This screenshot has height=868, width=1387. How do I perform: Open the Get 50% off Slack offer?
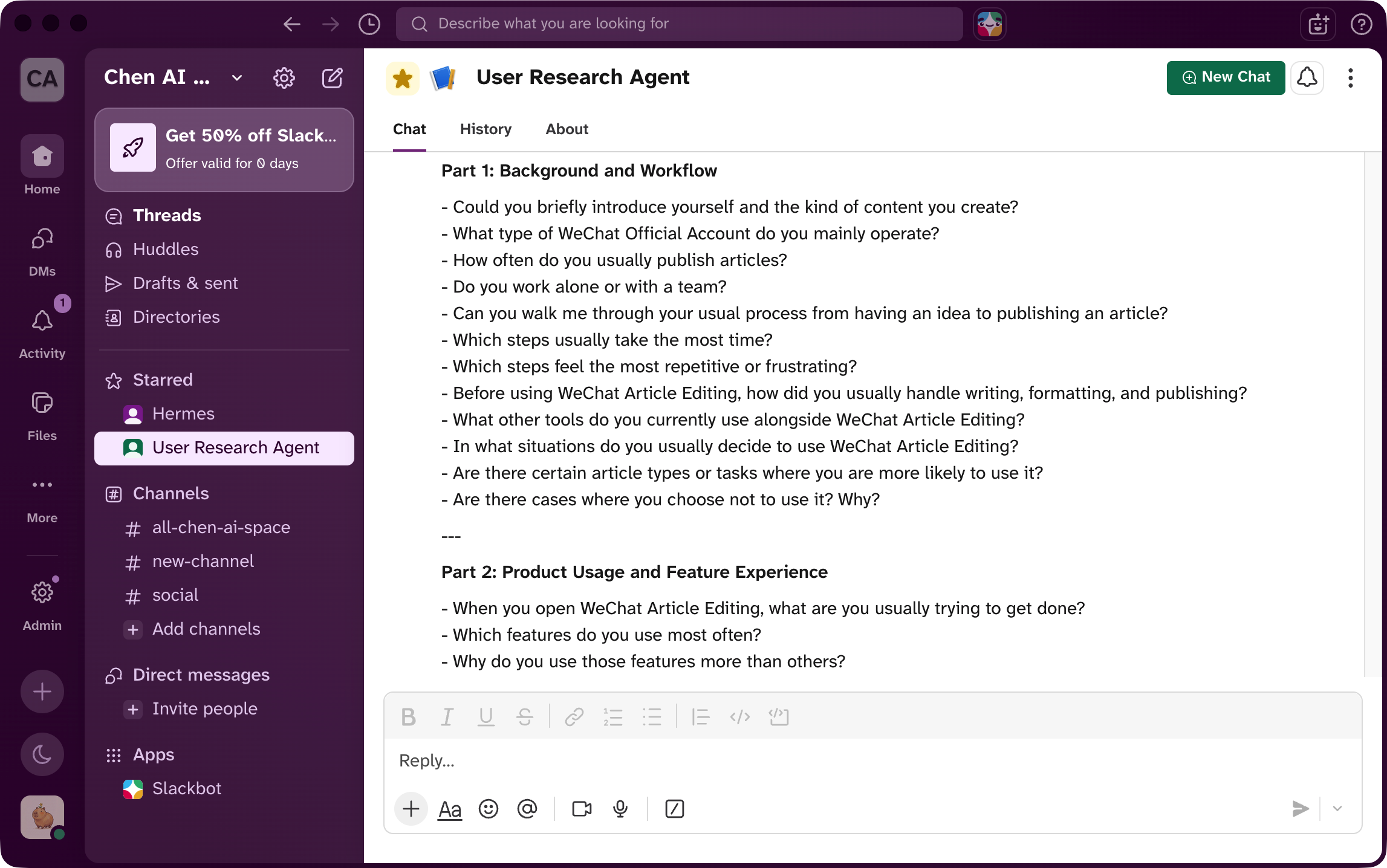coord(224,149)
